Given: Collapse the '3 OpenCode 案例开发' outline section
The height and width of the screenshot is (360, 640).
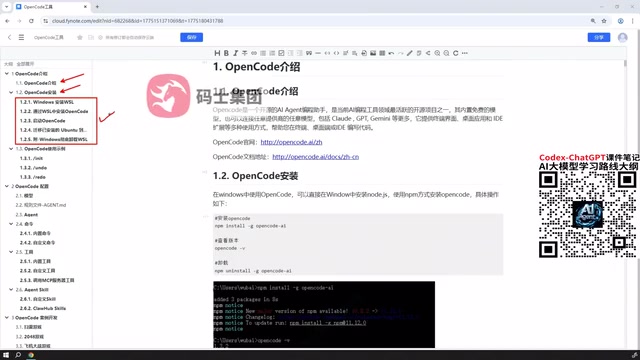Looking at the screenshot, I should tap(7, 318).
